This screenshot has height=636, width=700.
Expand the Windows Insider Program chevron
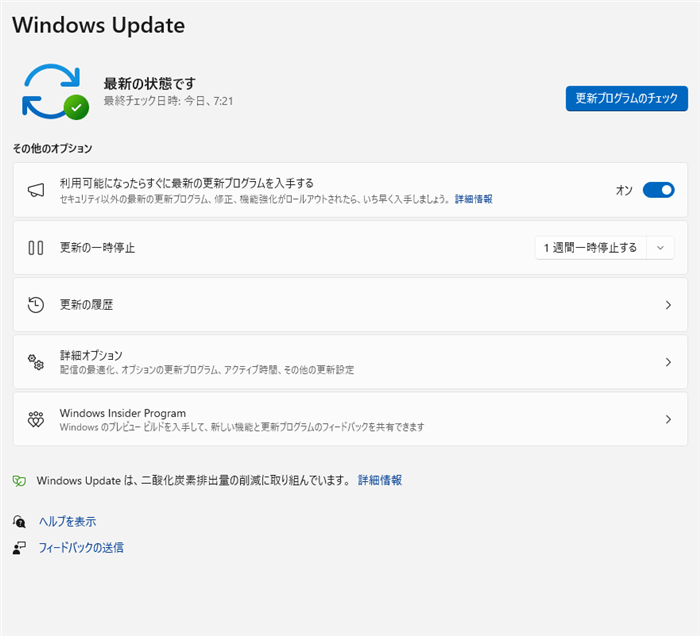click(668, 419)
